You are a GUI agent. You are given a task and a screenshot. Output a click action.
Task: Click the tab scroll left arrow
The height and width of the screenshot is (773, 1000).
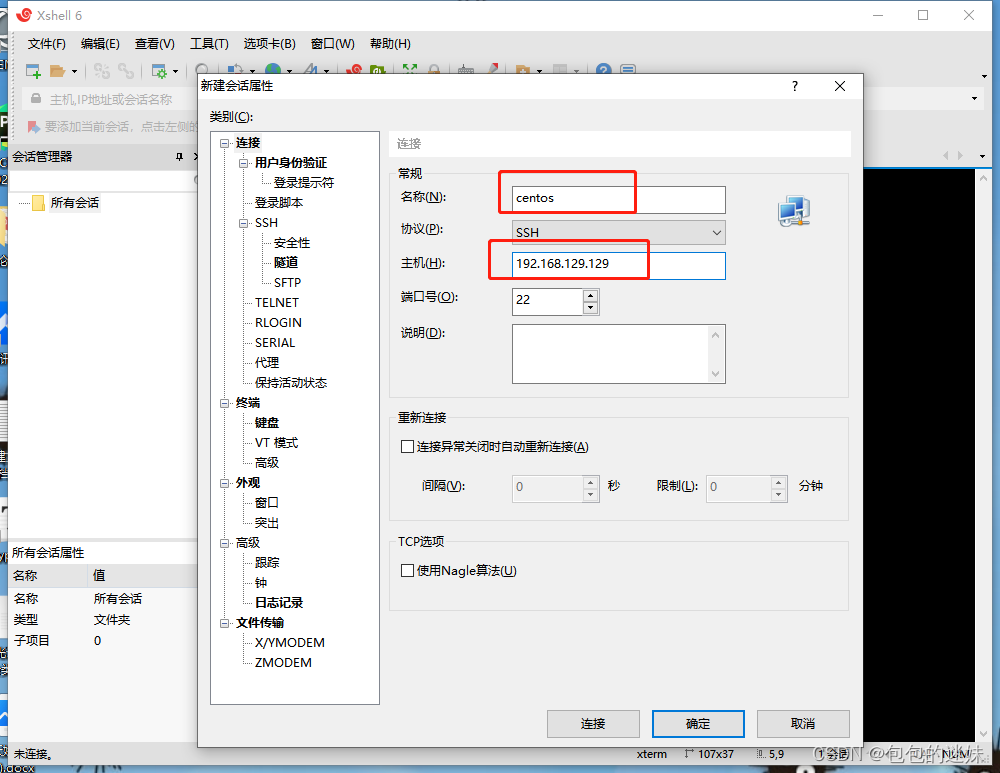pyautogui.click(x=945, y=156)
